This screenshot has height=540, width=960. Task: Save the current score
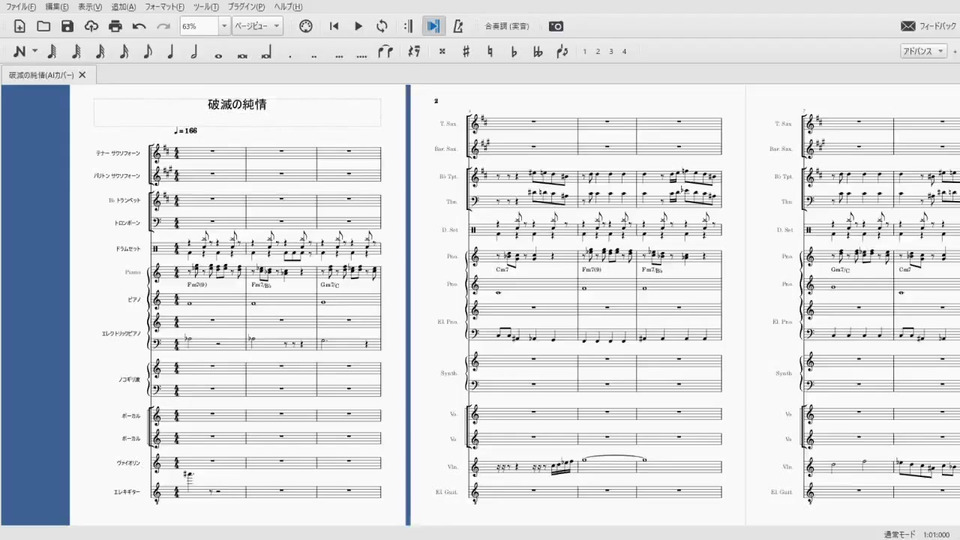coord(67,26)
